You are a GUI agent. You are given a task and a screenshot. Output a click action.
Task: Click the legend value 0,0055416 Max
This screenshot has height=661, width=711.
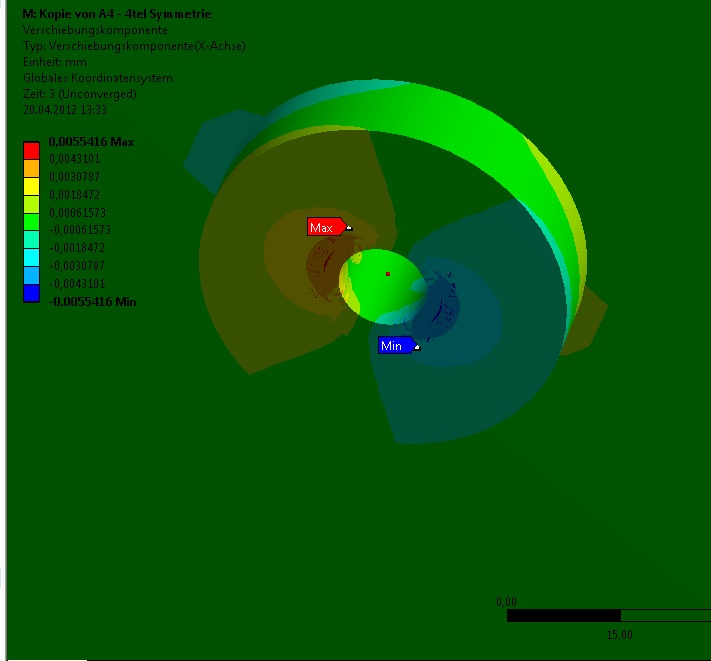(91, 142)
